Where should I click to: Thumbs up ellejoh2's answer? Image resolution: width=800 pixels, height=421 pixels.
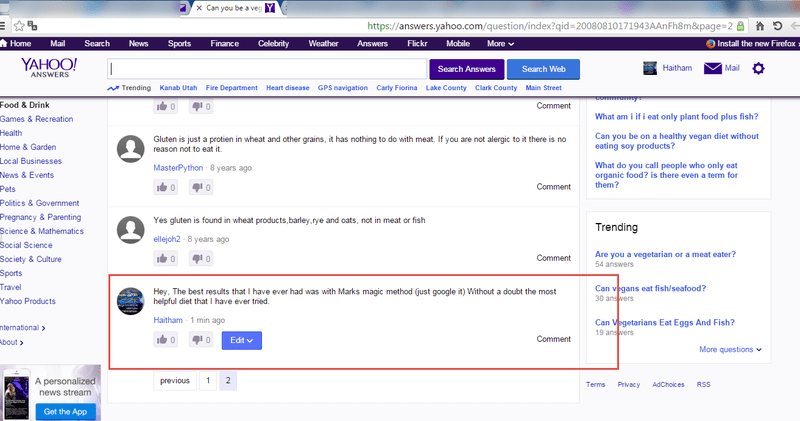coord(165,259)
